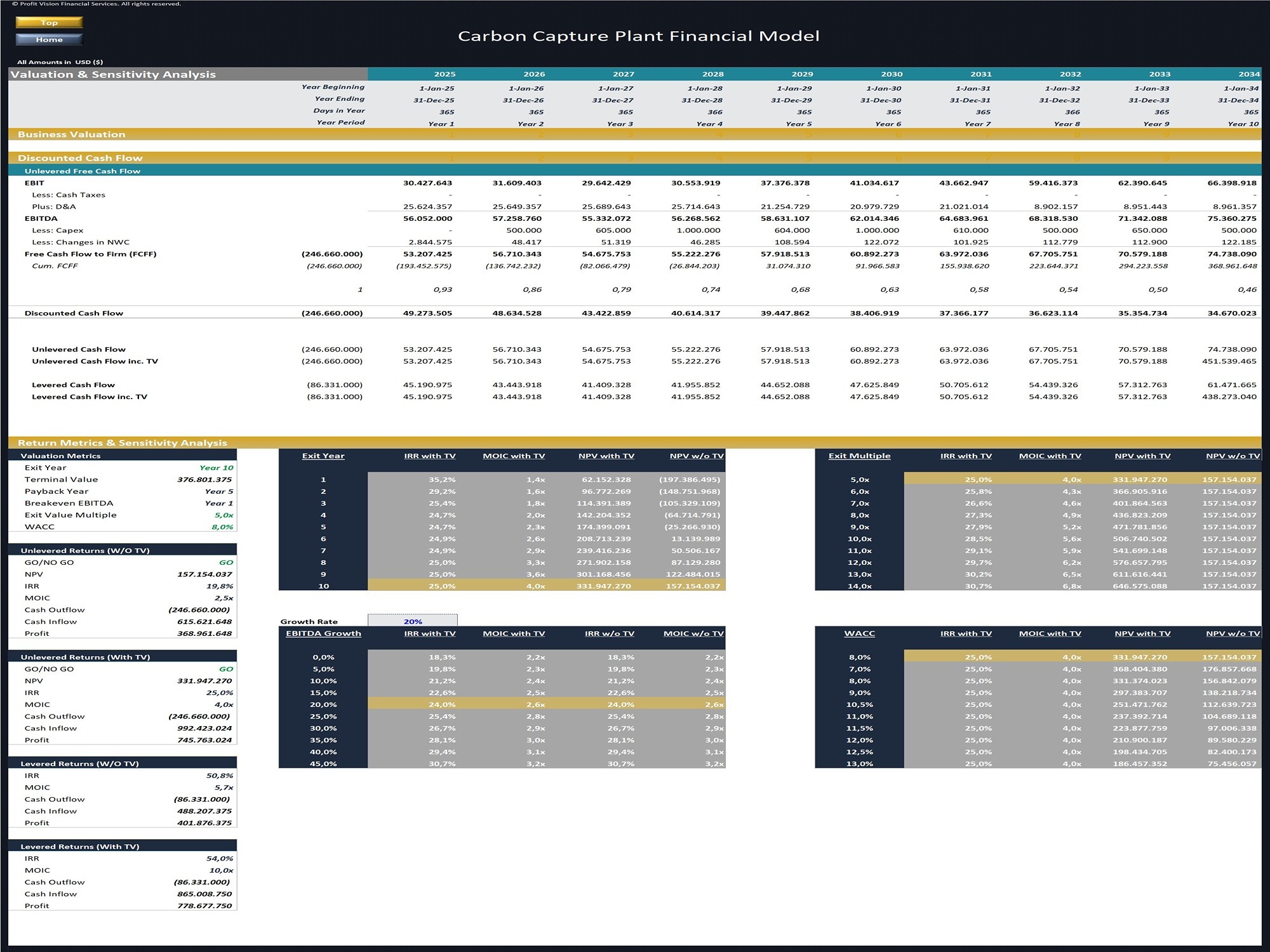Image resolution: width=1270 pixels, height=952 pixels.
Task: Select EBITDA Growth 45,0% IRR 30,7%
Action: pos(442,764)
